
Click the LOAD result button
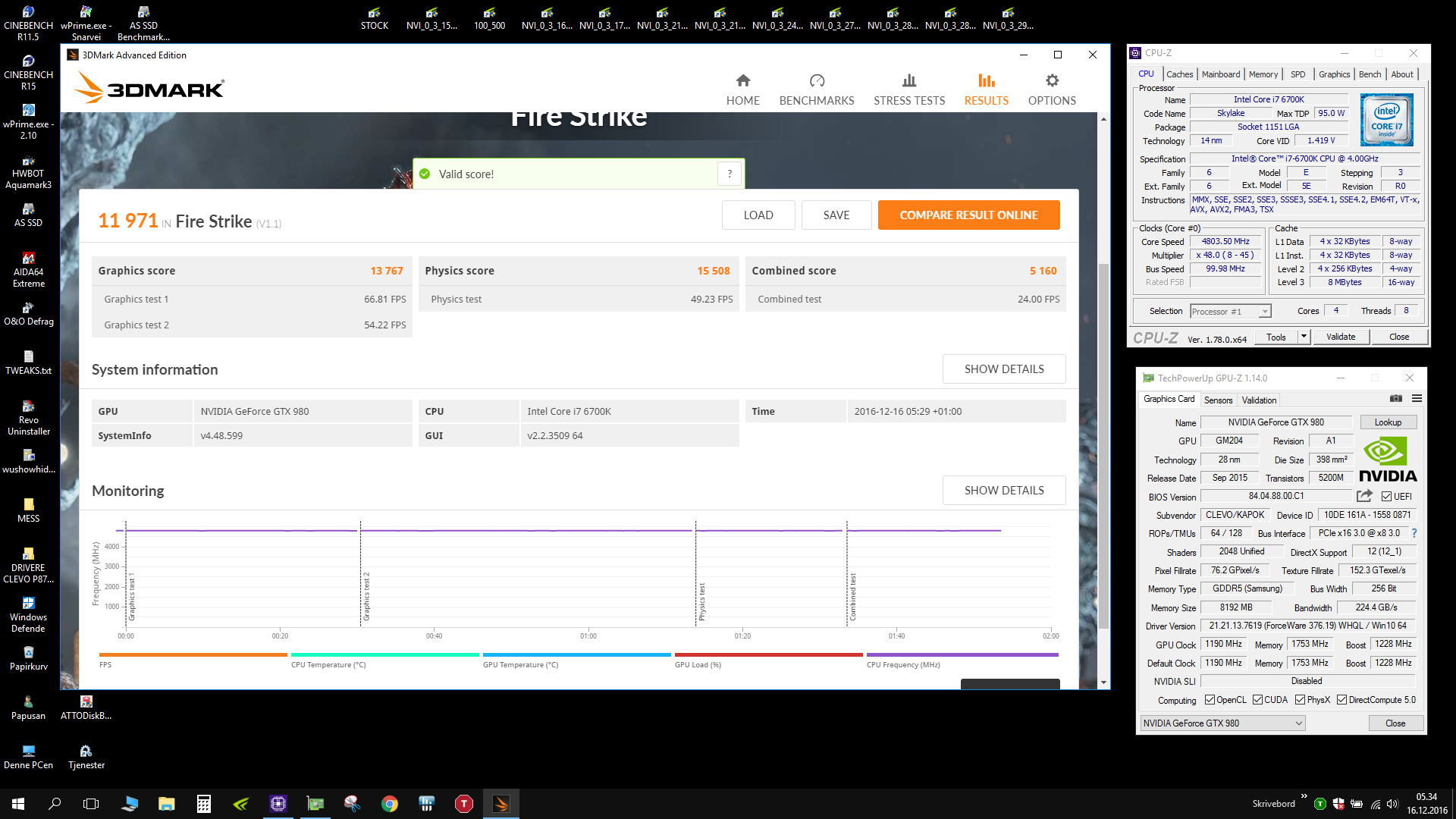[758, 215]
